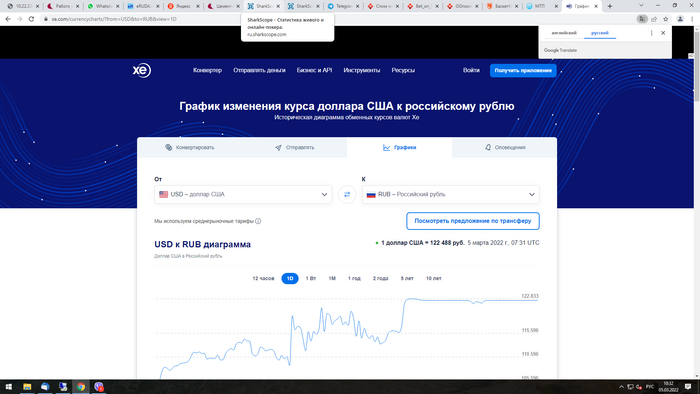Click the РУС language indicator in the taskbar
This screenshot has height=394, width=700.
coord(650,387)
